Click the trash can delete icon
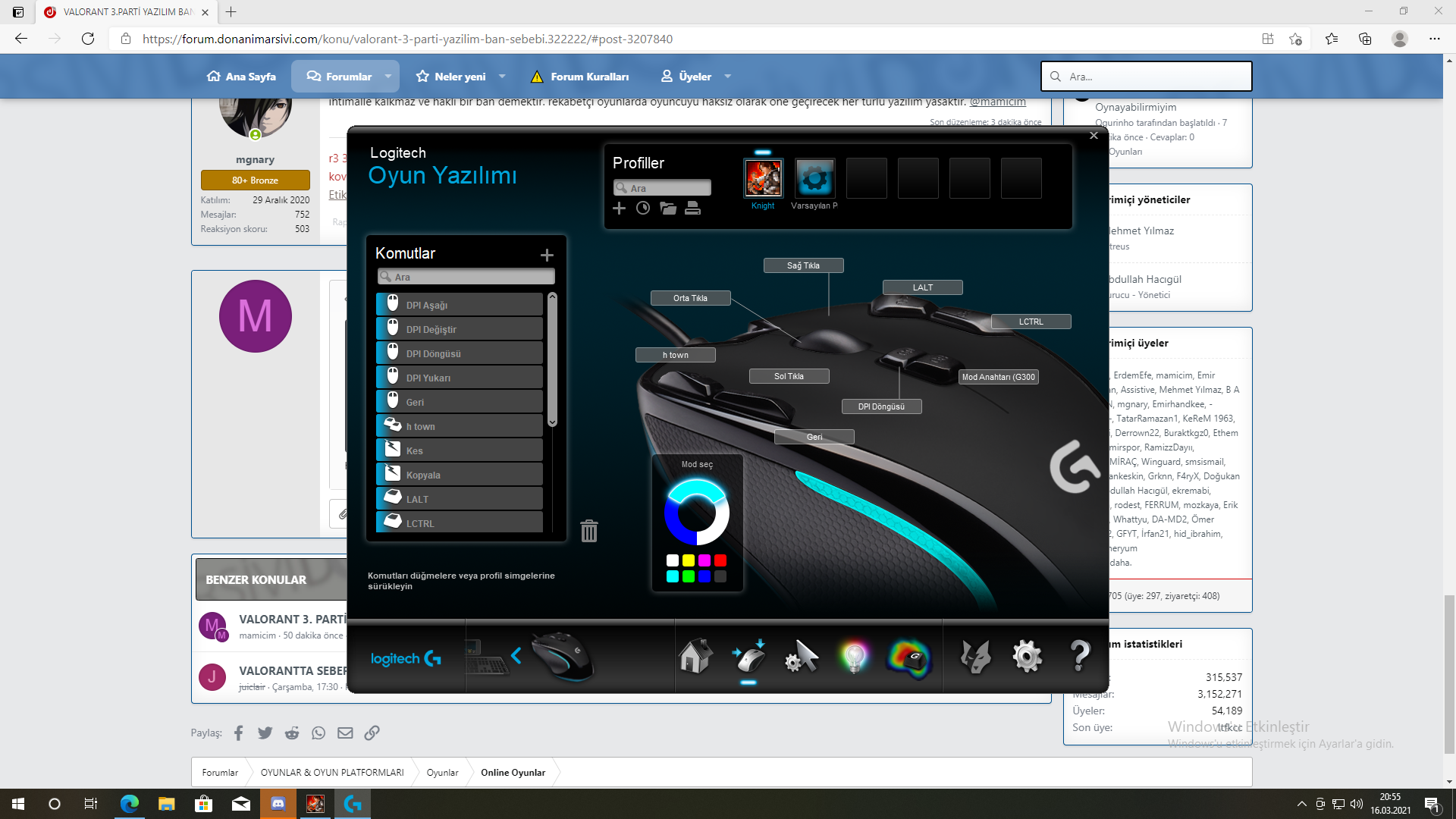This screenshot has height=819, width=1456. point(589,531)
